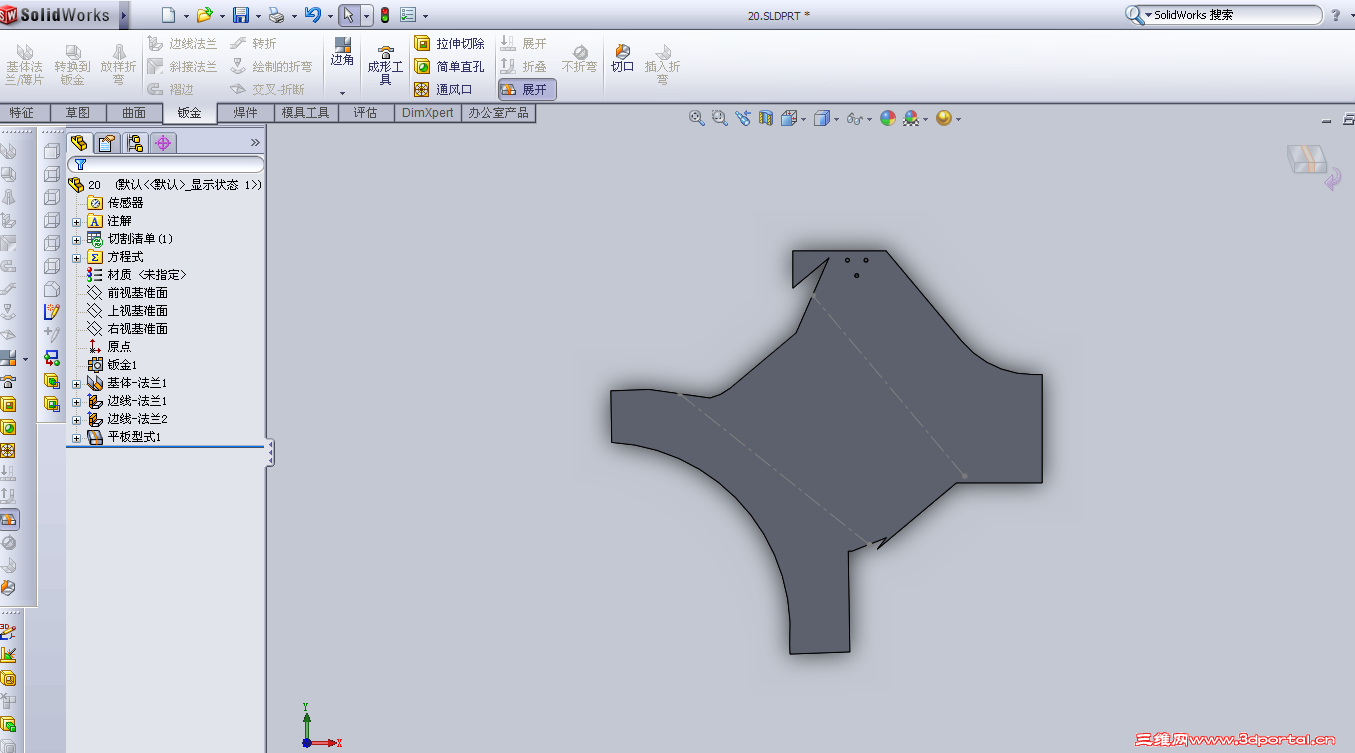The image size is (1355, 753).
Task: Activate the Select arrow cursor tool
Action: (x=348, y=15)
